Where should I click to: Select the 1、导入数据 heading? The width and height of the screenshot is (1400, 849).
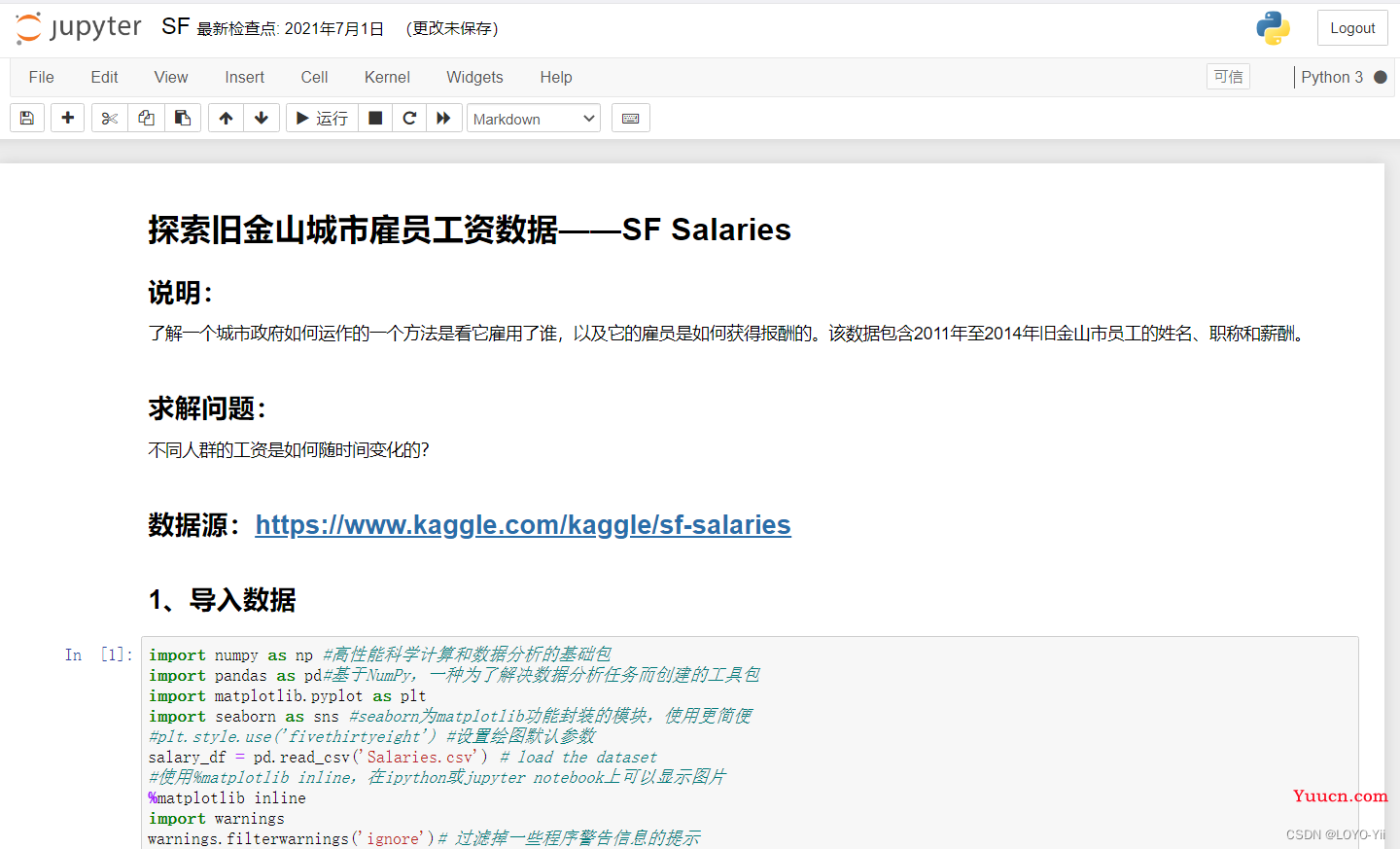[x=222, y=600]
